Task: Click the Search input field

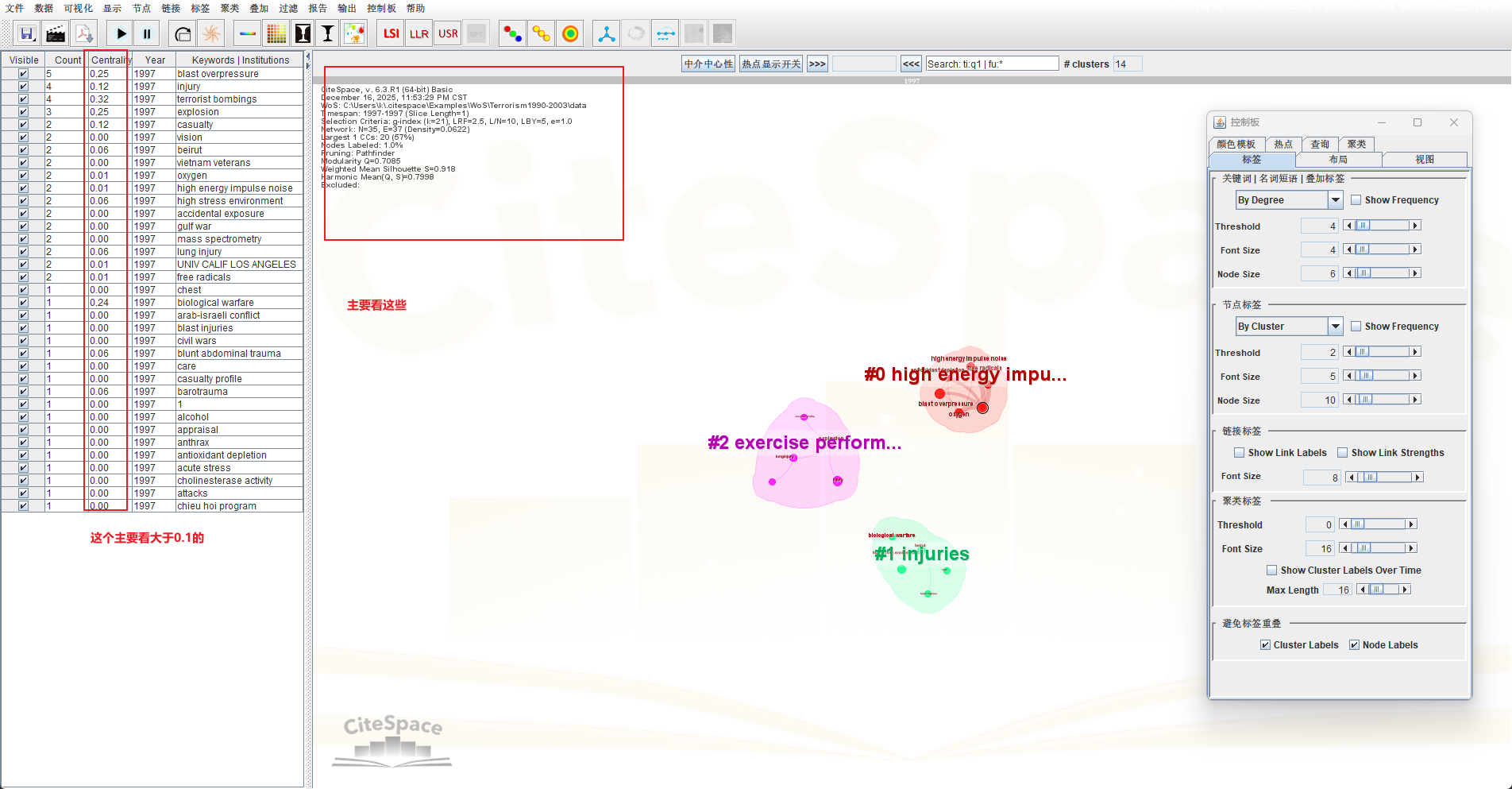Action: [x=992, y=64]
